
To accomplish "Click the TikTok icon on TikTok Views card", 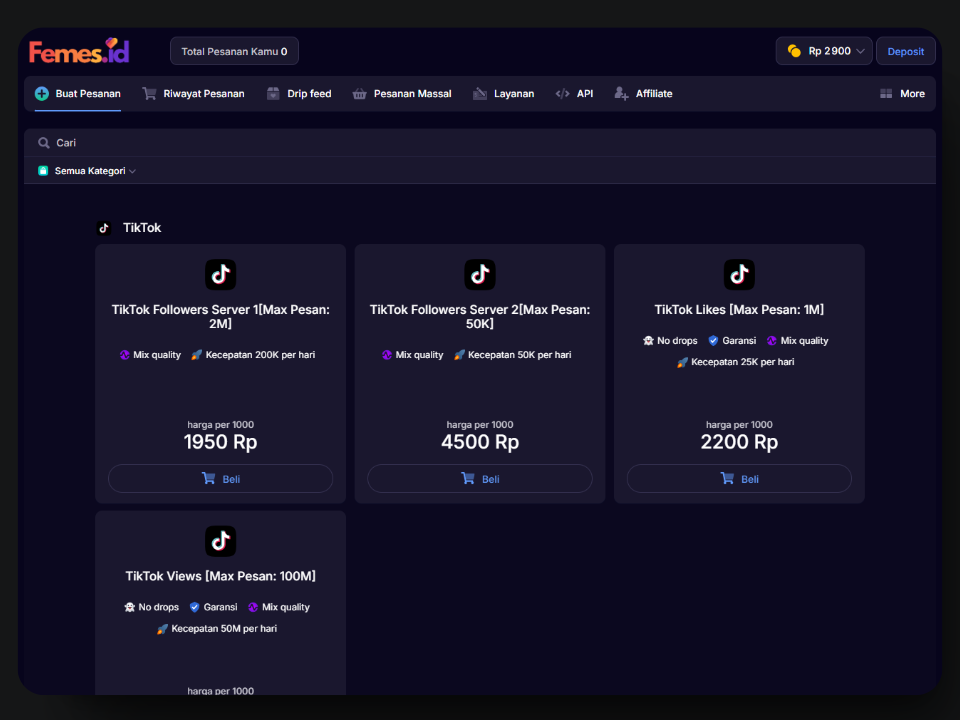I will tap(220, 541).
